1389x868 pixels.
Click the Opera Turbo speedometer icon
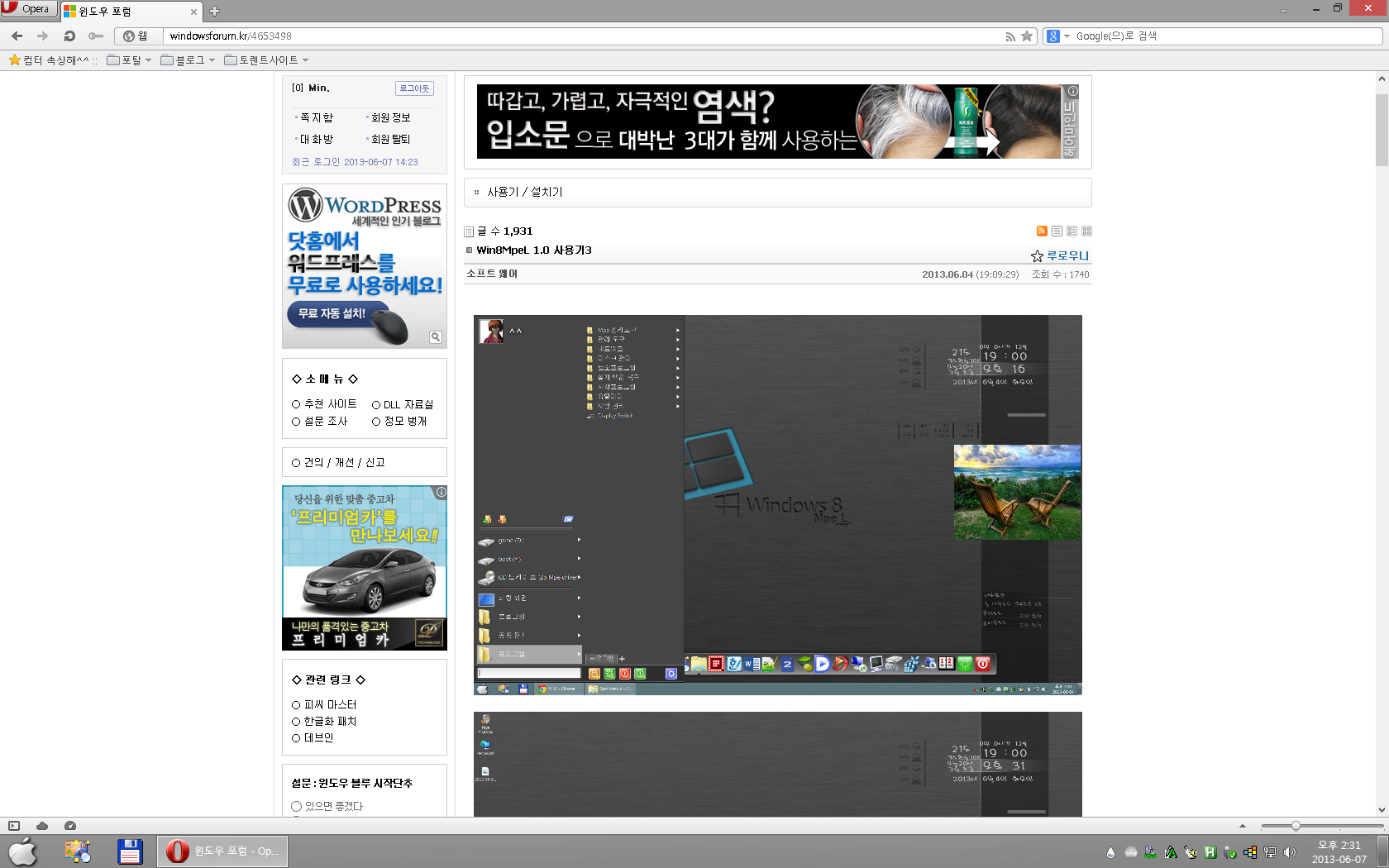(70, 826)
